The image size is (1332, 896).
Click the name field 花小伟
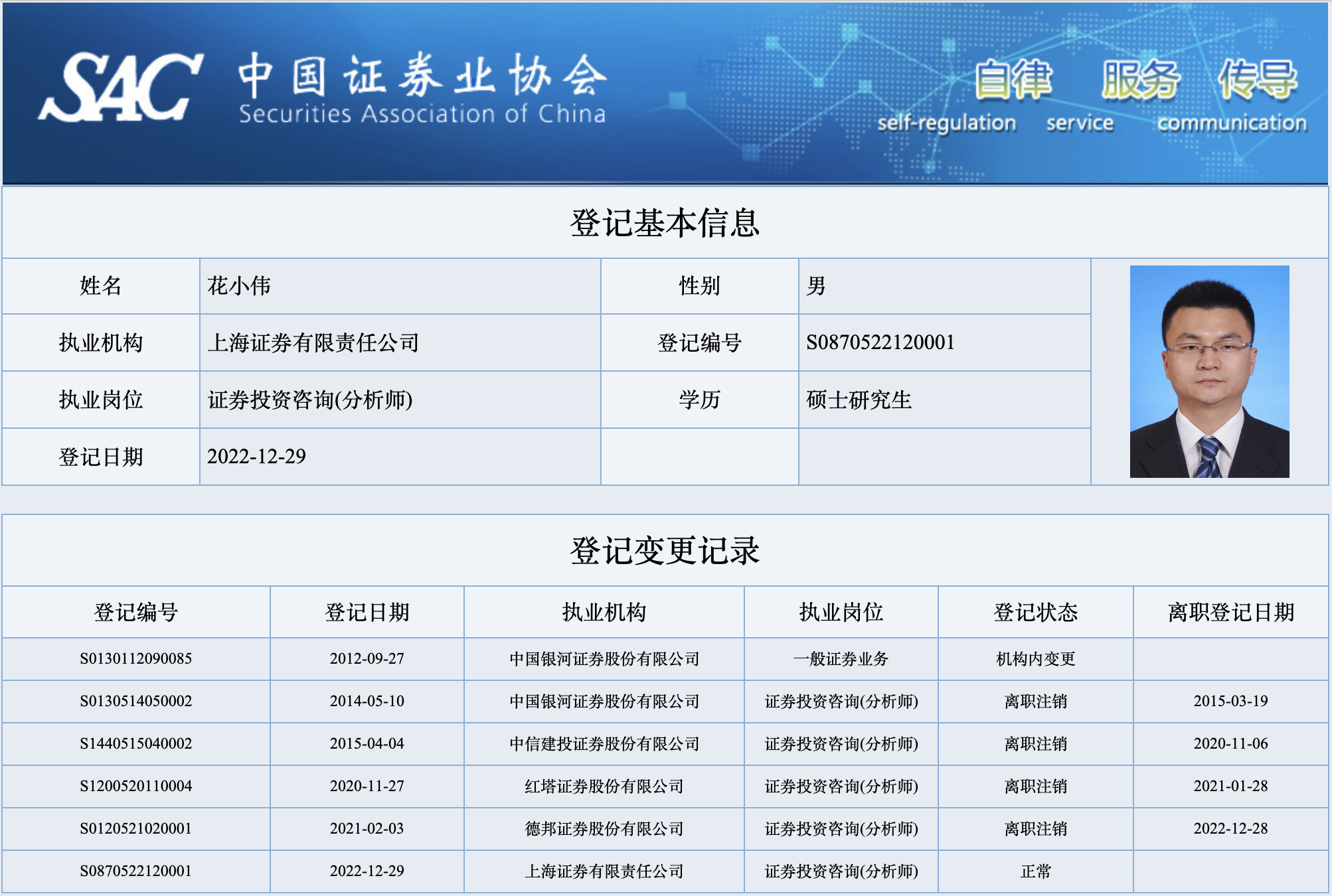239,286
